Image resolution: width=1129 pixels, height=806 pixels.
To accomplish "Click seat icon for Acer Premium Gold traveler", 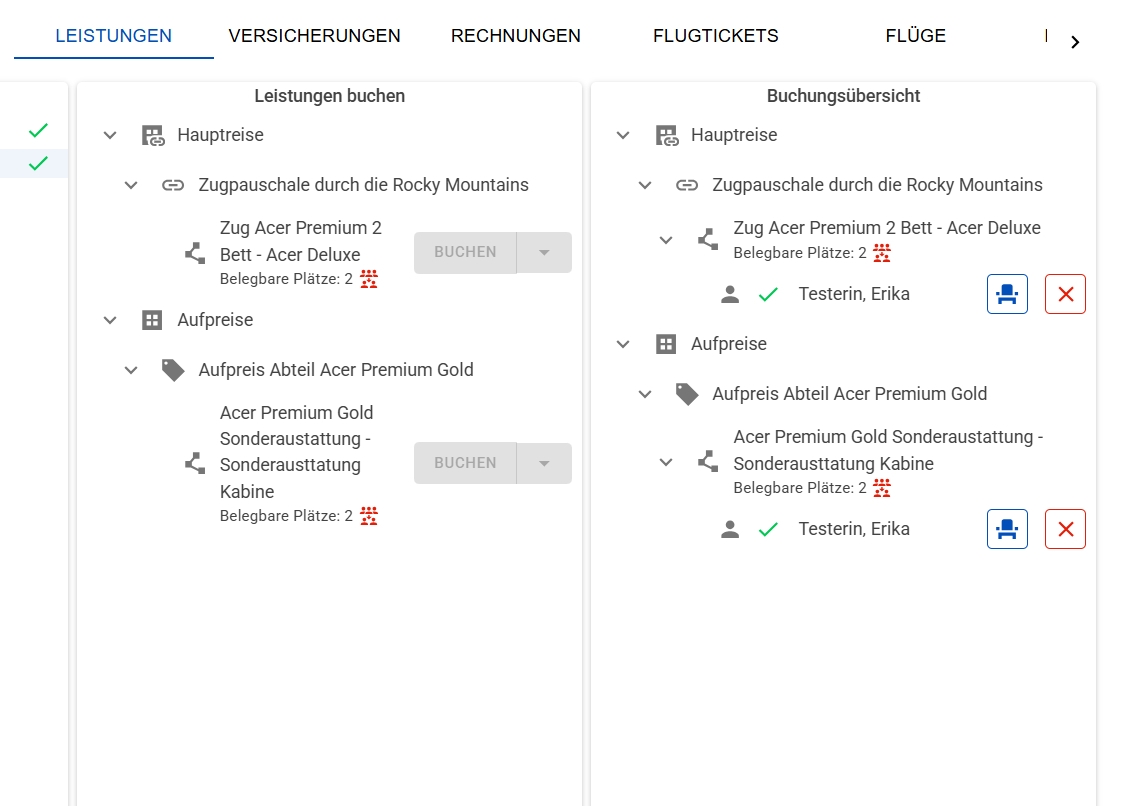I will tap(1007, 529).
